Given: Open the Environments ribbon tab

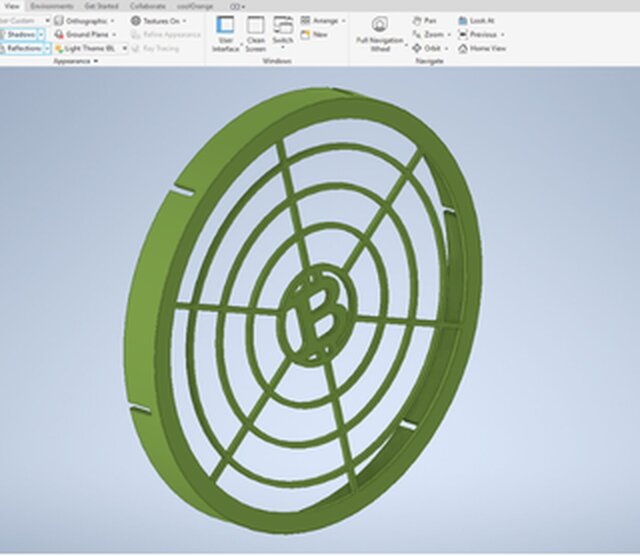Looking at the screenshot, I should pyautogui.click(x=52, y=6).
